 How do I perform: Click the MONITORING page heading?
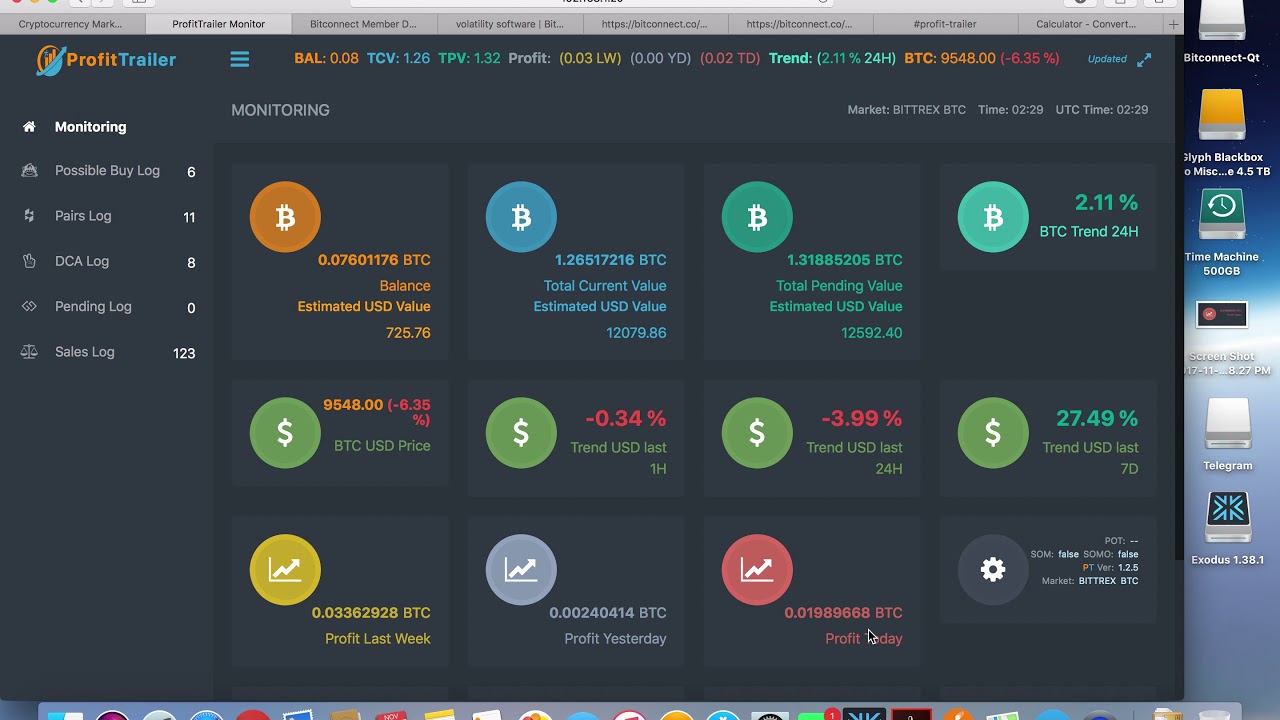click(x=280, y=110)
